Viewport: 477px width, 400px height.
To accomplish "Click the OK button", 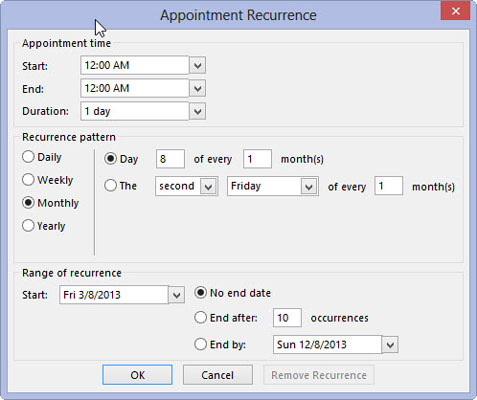I will (137, 375).
